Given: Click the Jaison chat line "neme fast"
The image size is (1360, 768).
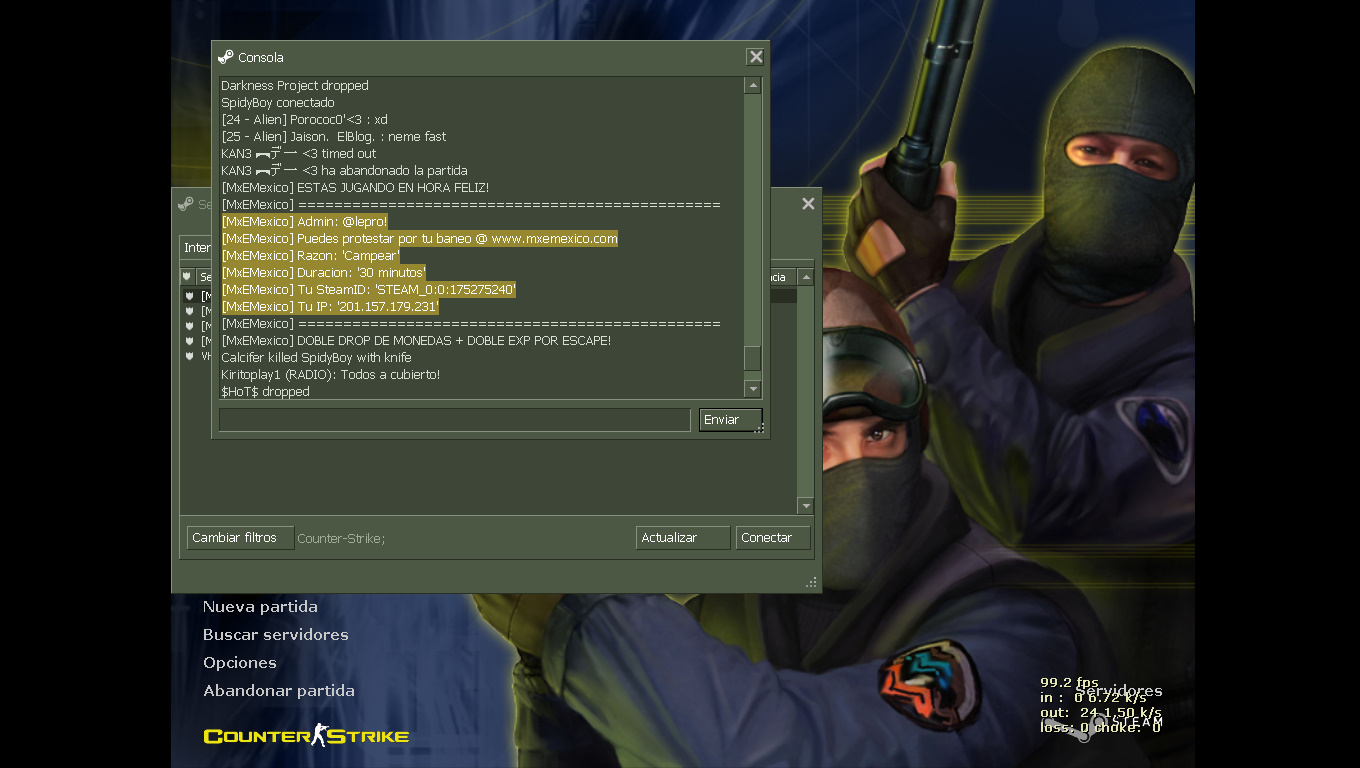Looking at the screenshot, I should pyautogui.click(x=334, y=137).
